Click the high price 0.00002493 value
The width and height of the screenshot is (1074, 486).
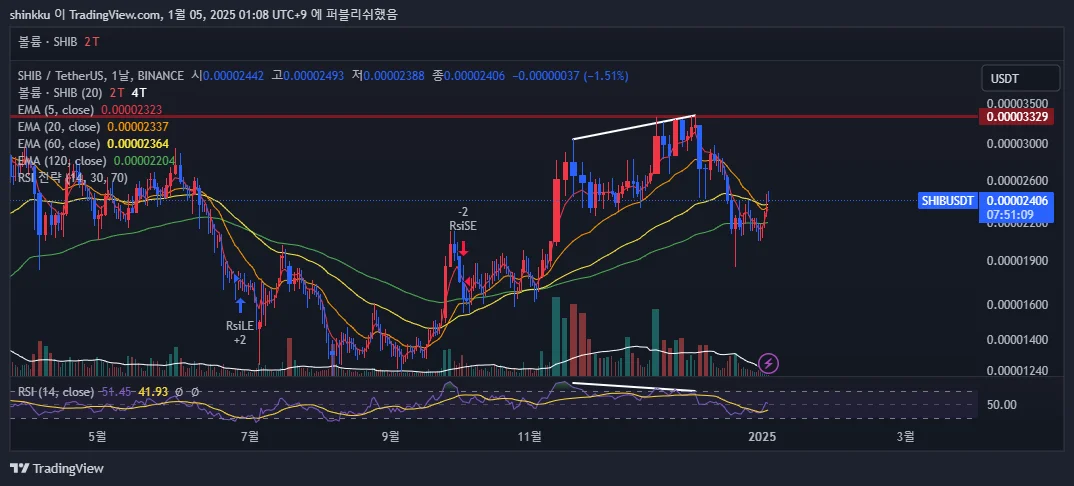pyautogui.click(x=314, y=76)
